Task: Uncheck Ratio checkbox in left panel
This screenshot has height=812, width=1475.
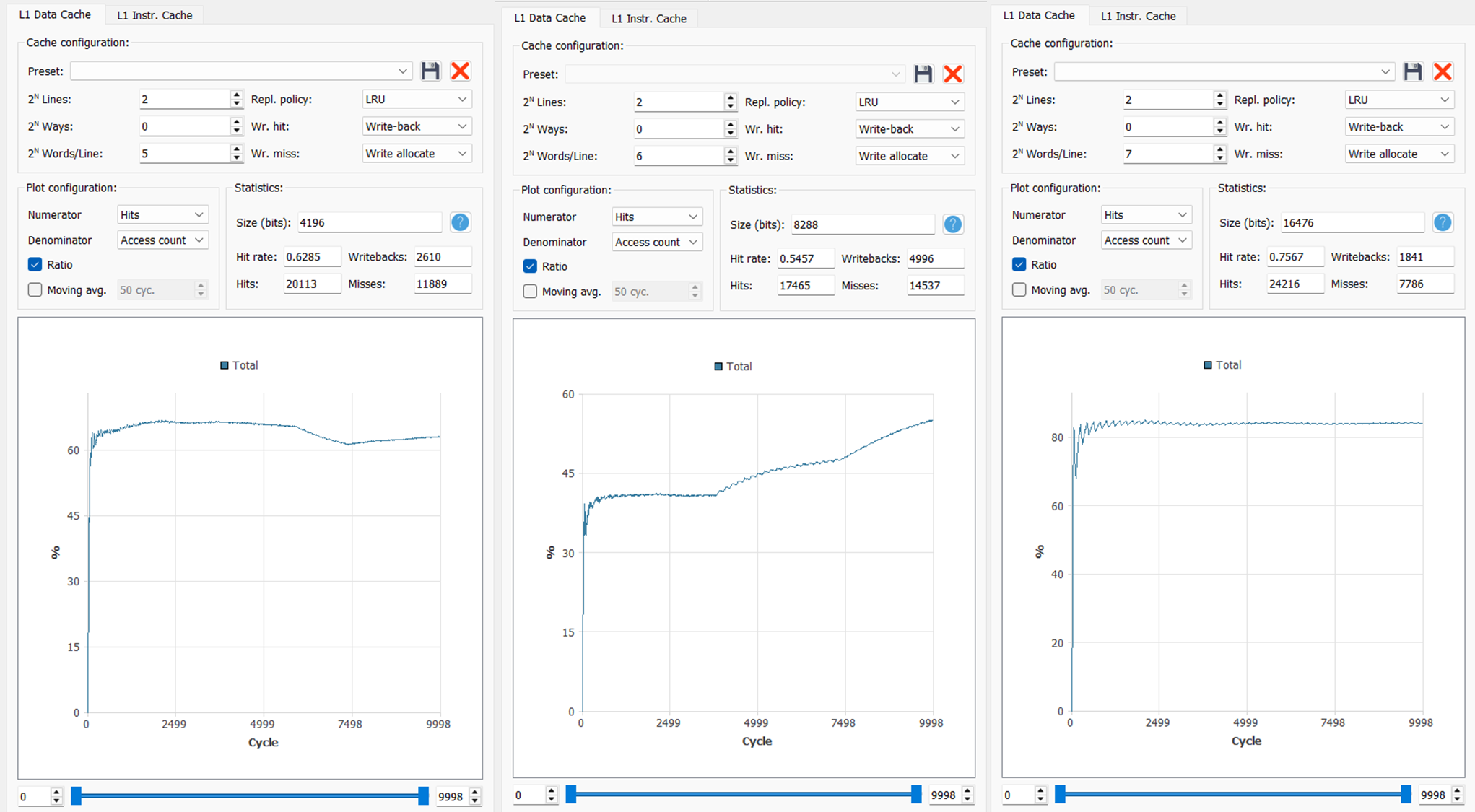Action: coord(35,264)
